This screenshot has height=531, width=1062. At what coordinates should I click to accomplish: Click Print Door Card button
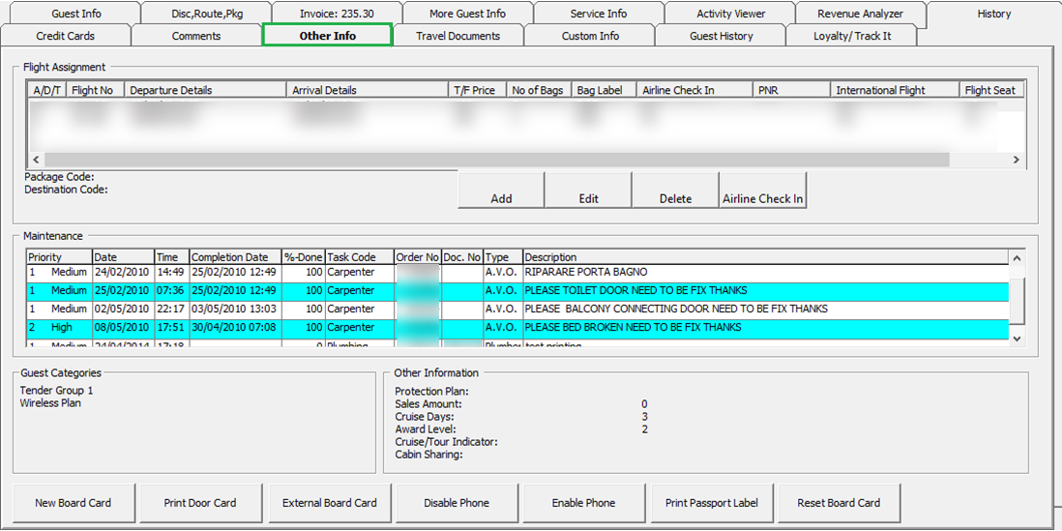pos(200,503)
